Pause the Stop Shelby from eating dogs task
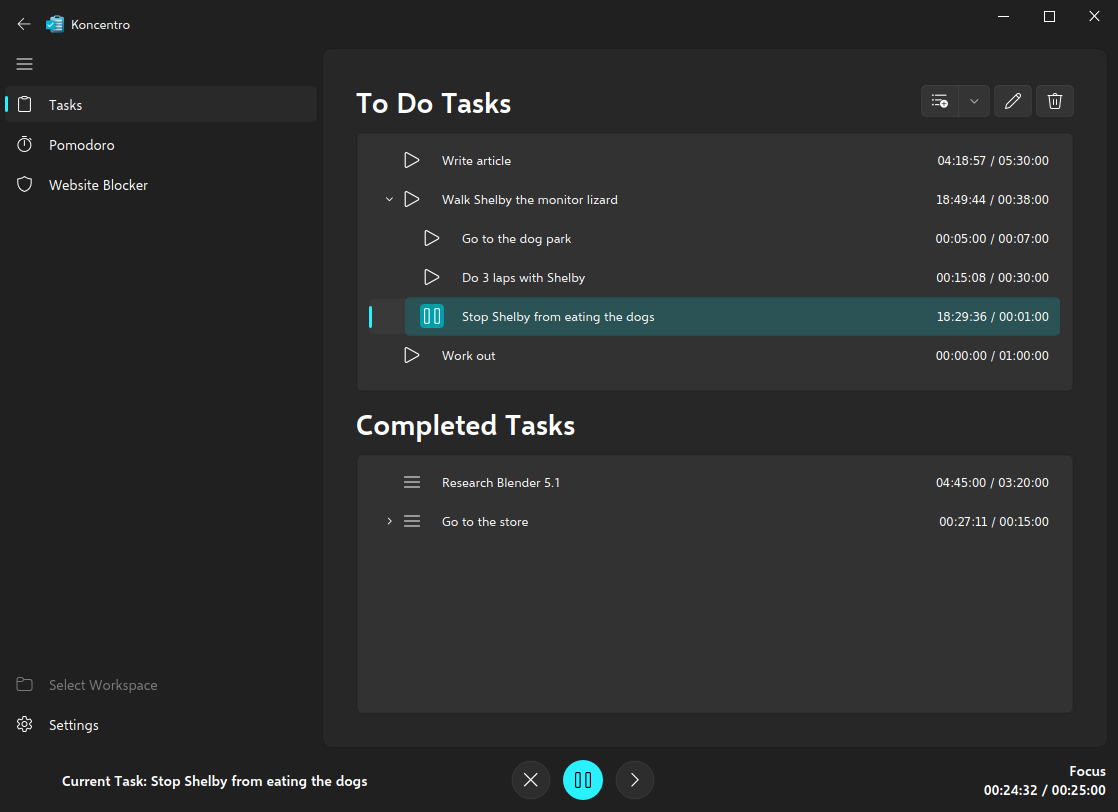This screenshot has width=1118, height=812. 431,317
